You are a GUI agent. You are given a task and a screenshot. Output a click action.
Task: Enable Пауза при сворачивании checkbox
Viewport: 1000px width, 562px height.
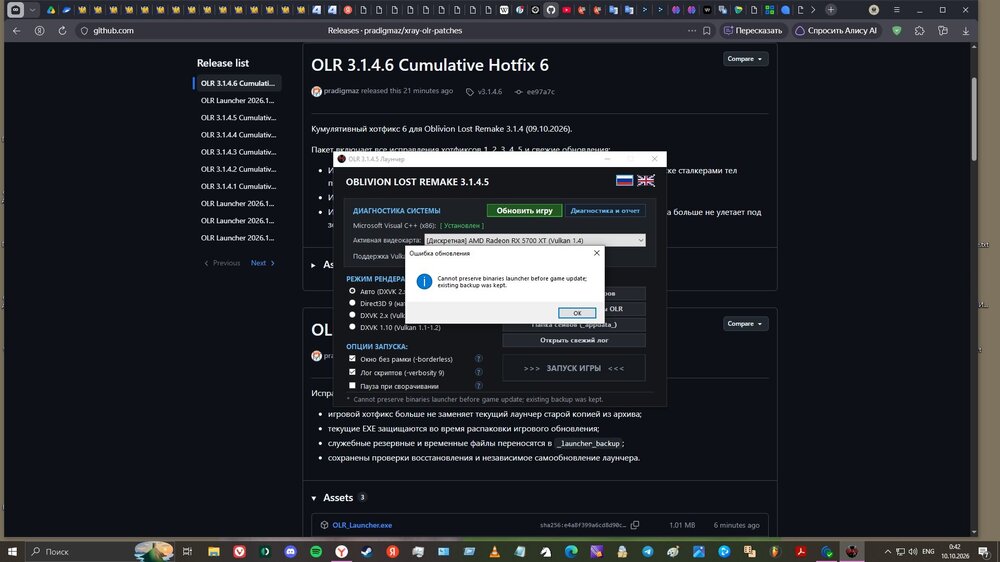coord(352,385)
